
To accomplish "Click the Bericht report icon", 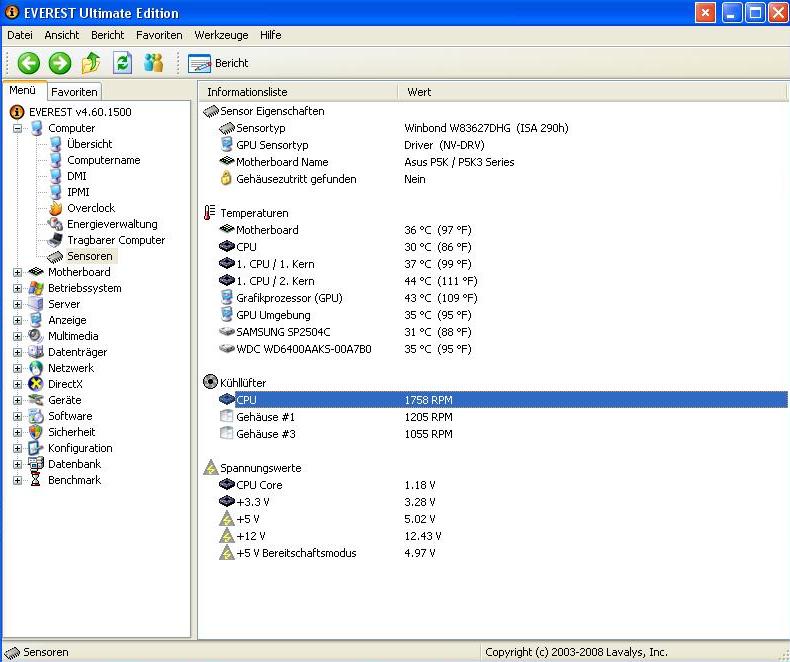I will (x=199, y=63).
